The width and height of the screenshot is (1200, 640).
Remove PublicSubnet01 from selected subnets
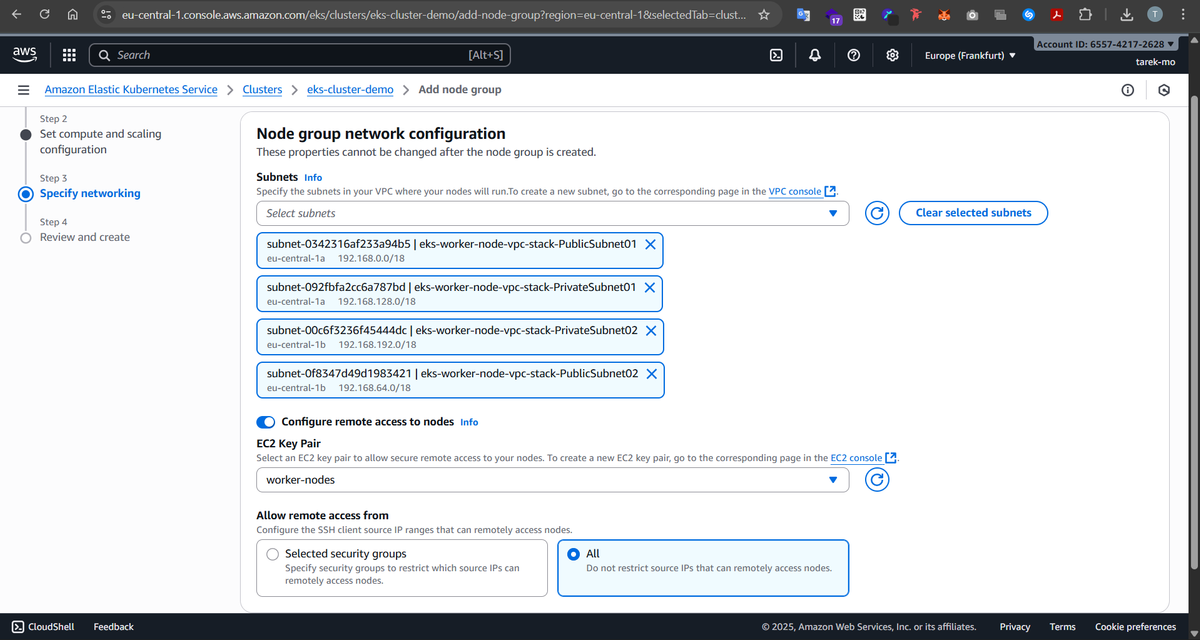tap(650, 244)
